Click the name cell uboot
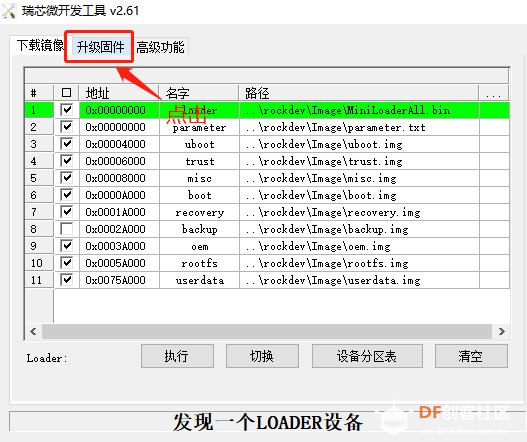 (200, 144)
